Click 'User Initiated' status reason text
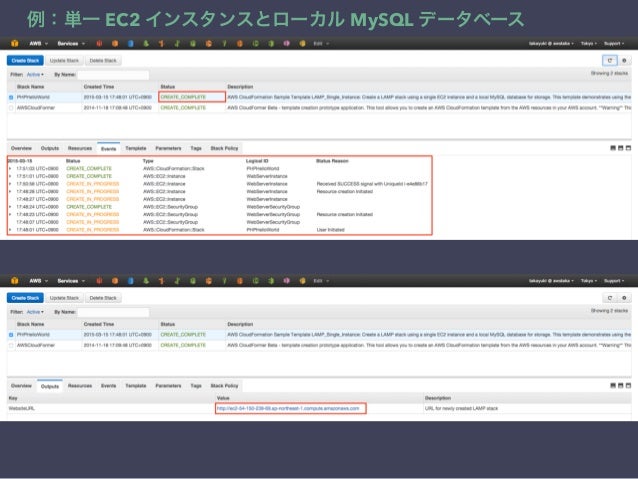Screen dimensions: 638x479 coord(330,230)
